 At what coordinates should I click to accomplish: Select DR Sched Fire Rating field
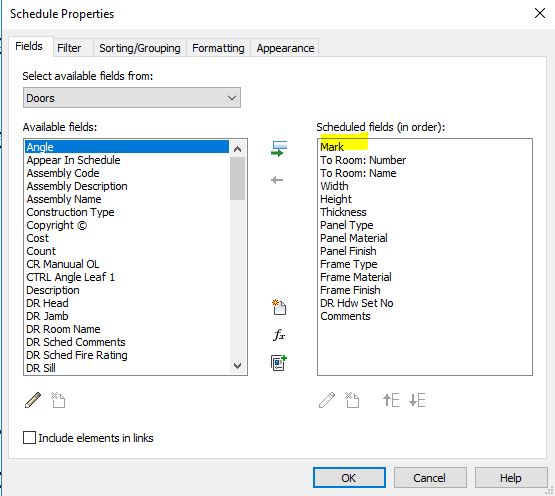(127, 355)
